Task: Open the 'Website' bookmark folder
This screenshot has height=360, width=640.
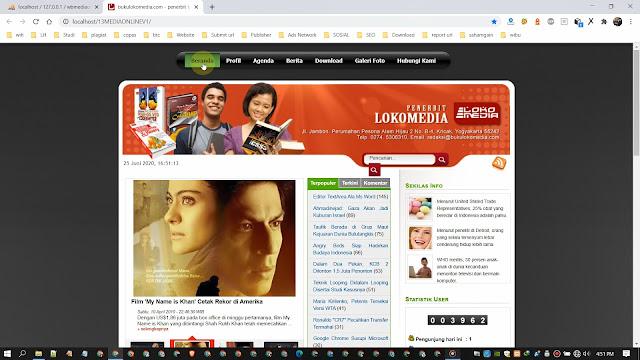Action: 181,35
